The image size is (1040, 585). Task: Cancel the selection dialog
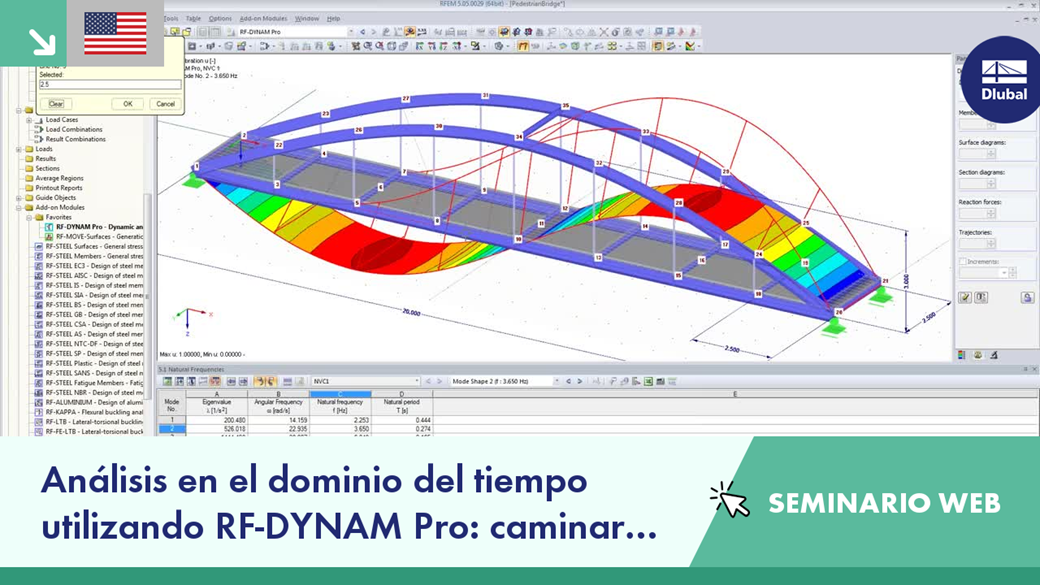tap(165, 103)
